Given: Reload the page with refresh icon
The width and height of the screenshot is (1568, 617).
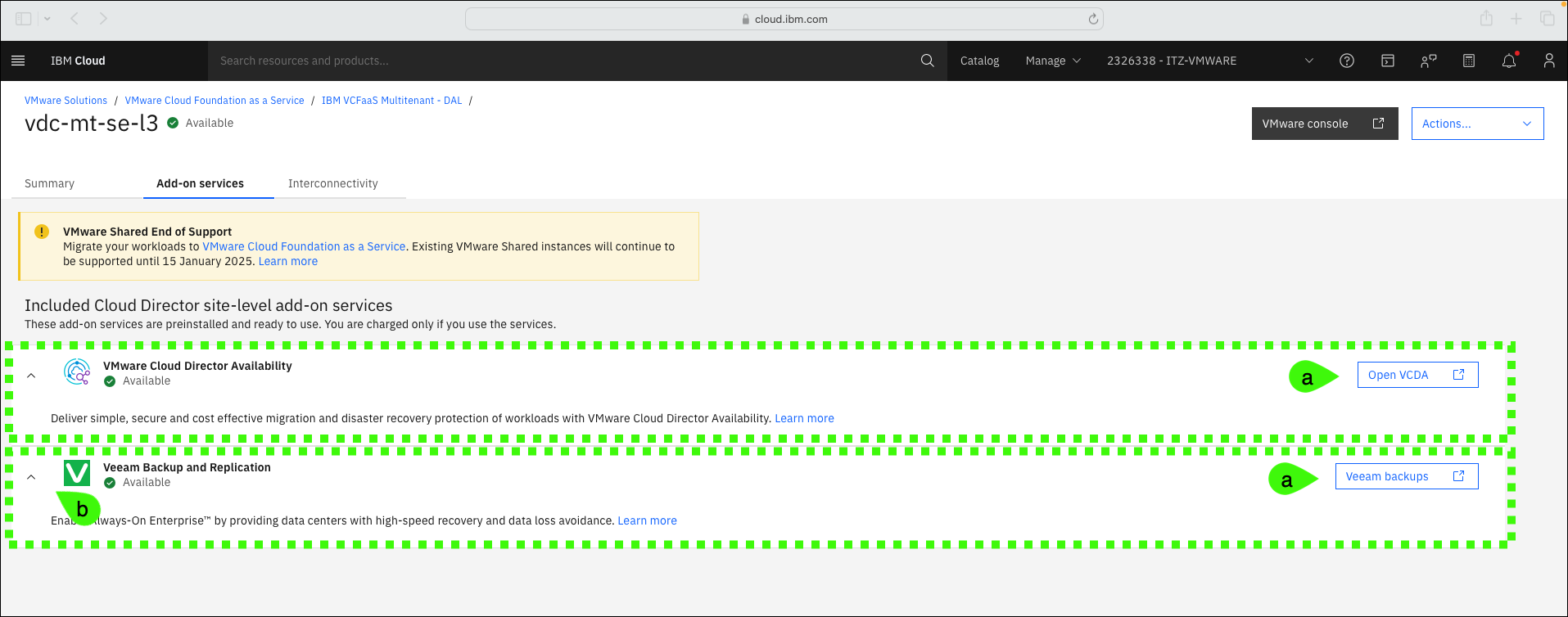Looking at the screenshot, I should pyautogui.click(x=1093, y=19).
